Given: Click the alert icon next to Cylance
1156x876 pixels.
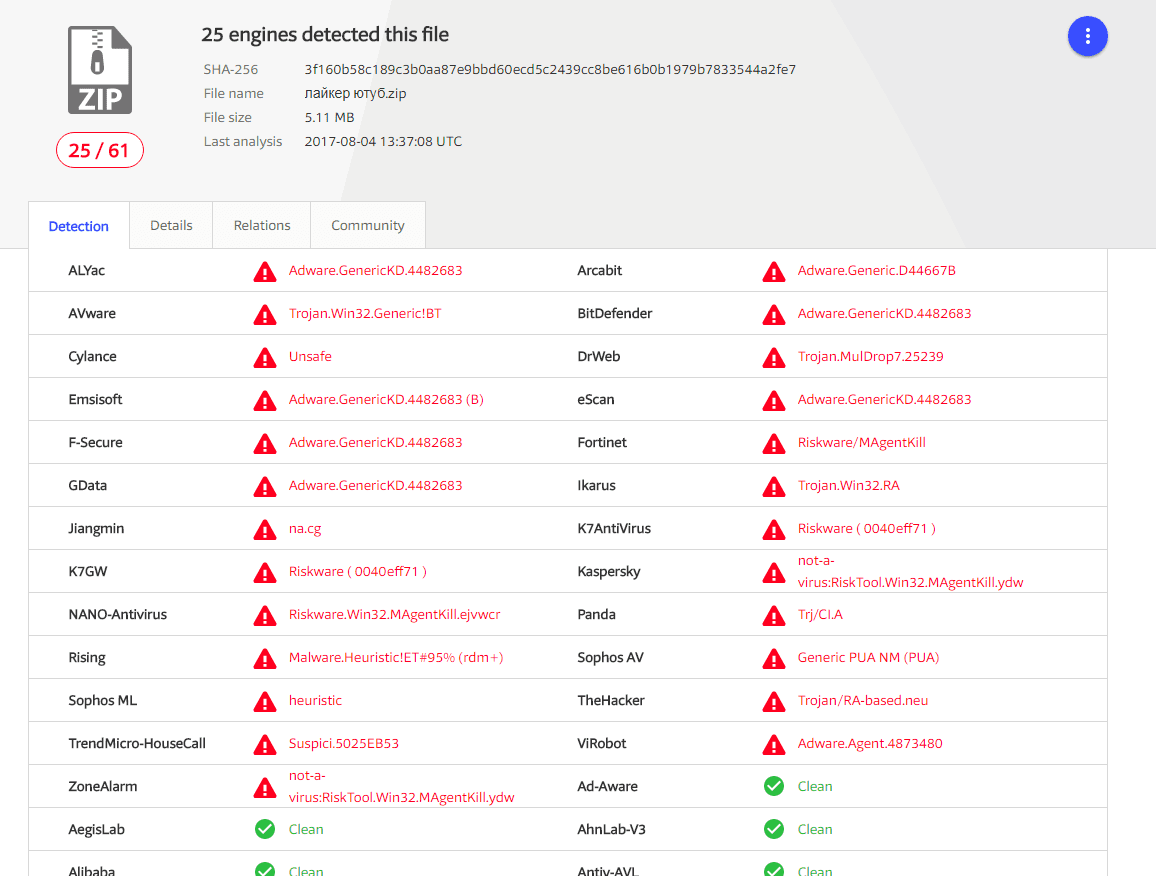Looking at the screenshot, I should click(264, 357).
